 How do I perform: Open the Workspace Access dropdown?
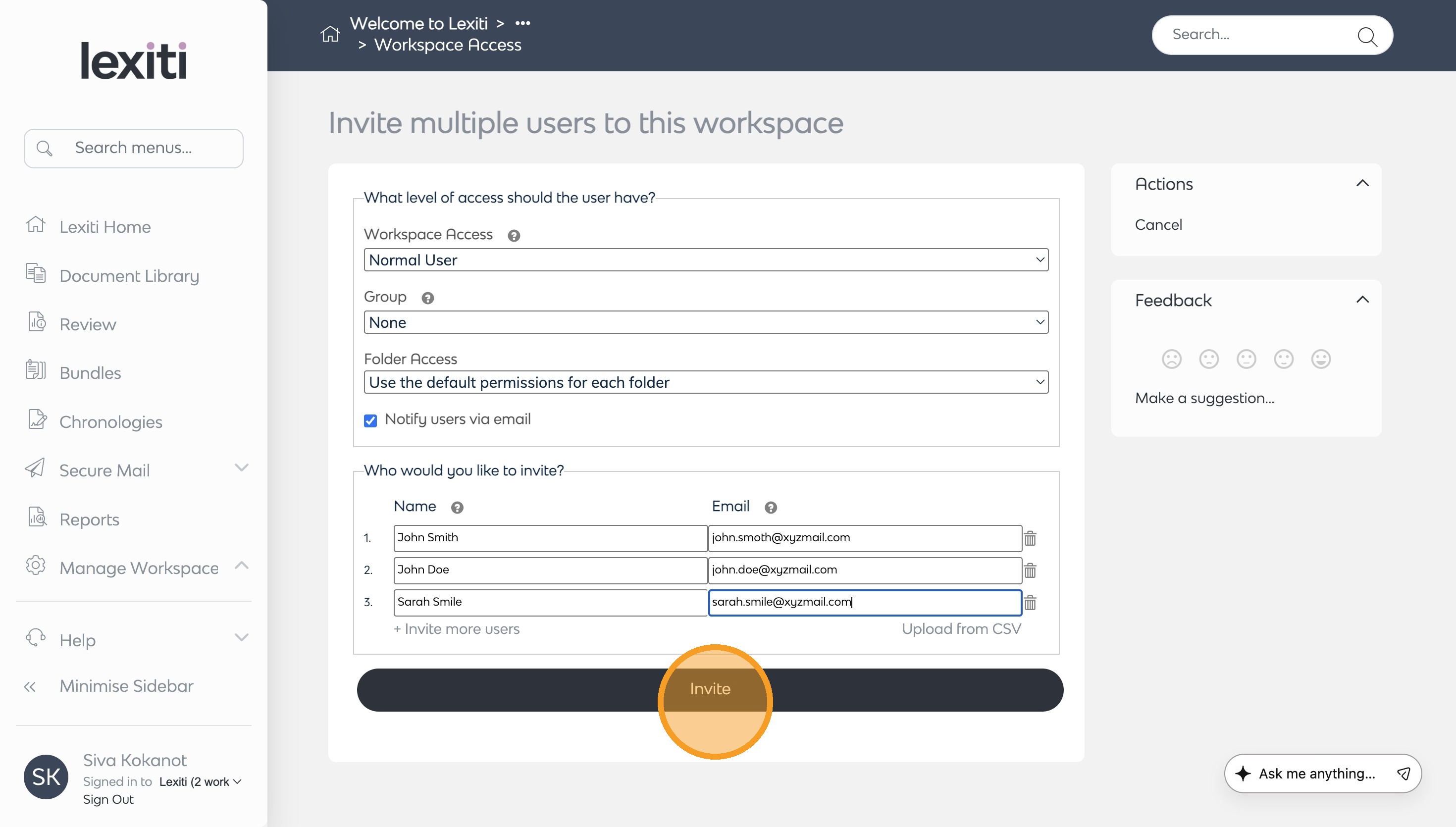[x=705, y=260]
